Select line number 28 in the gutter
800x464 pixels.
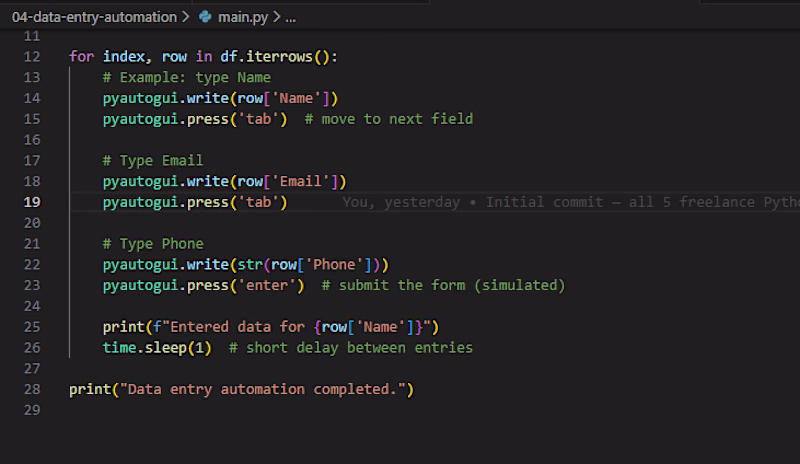[x=30, y=389]
